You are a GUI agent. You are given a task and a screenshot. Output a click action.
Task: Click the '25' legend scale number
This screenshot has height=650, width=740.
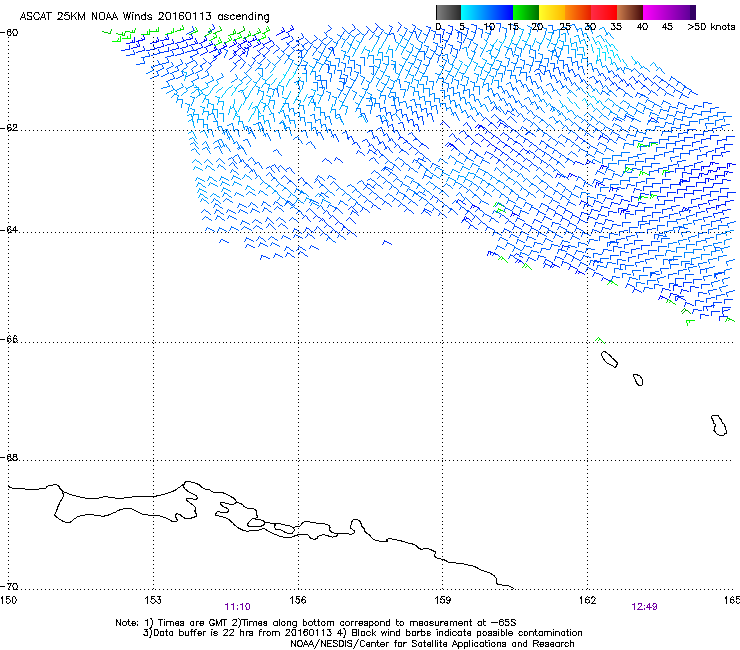point(565,27)
